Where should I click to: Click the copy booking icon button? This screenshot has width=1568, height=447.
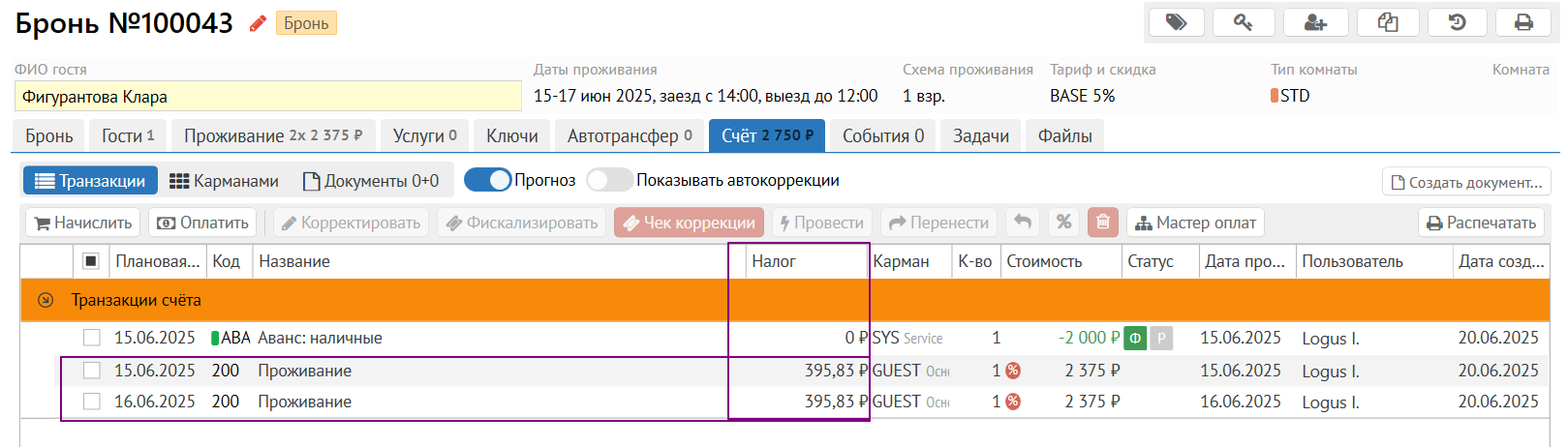pyautogui.click(x=1388, y=22)
